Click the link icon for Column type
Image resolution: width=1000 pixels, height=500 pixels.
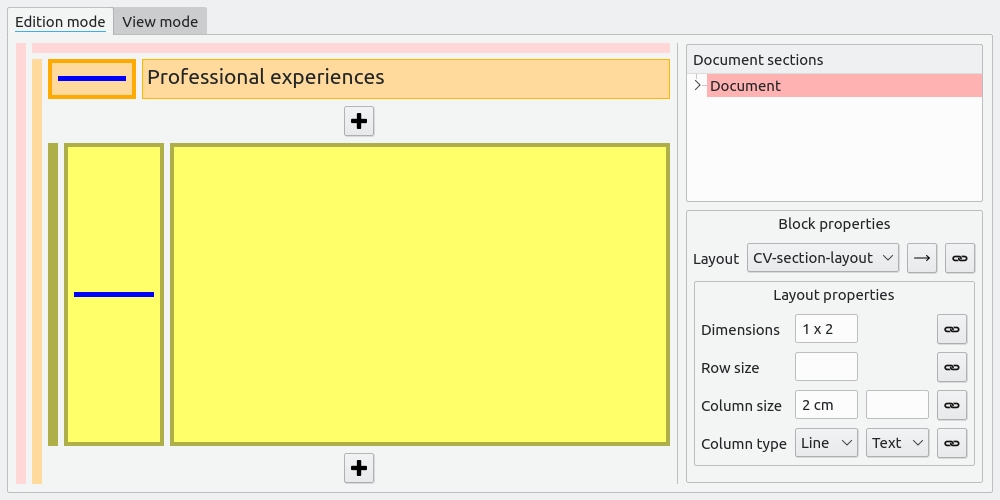pos(952,443)
